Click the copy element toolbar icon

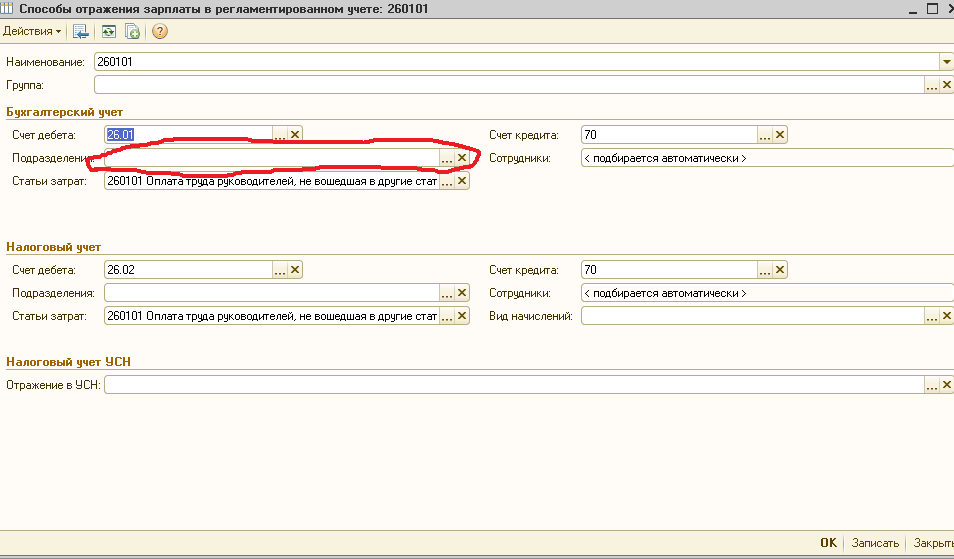point(132,32)
